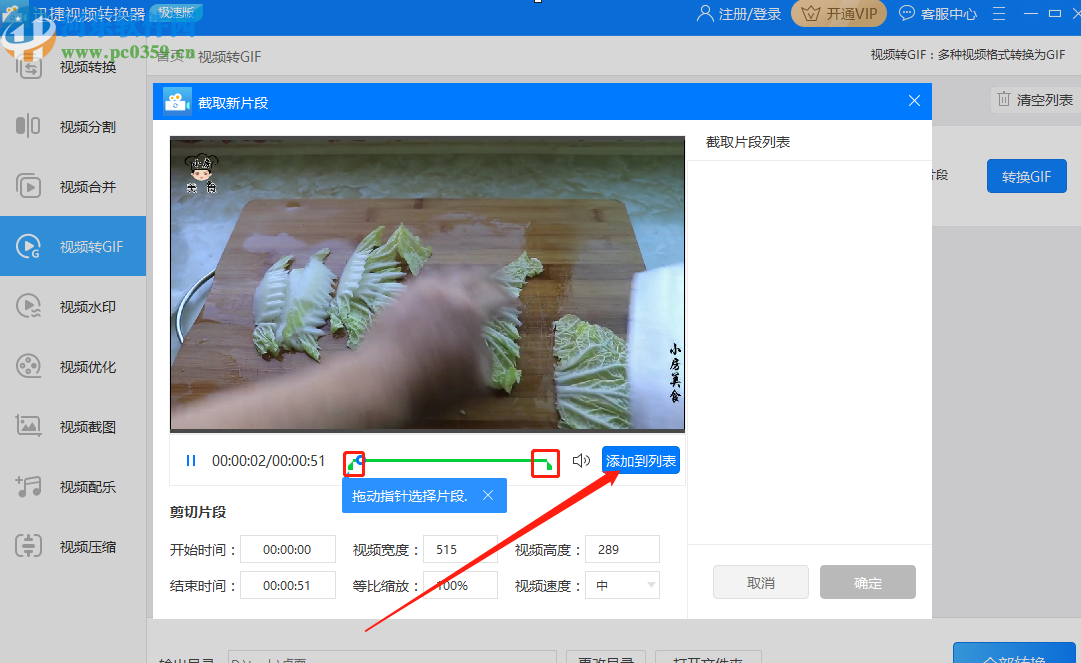The width and height of the screenshot is (1081, 663).
Task: Click the 截取新片段 dialog camera icon
Action: point(177,101)
